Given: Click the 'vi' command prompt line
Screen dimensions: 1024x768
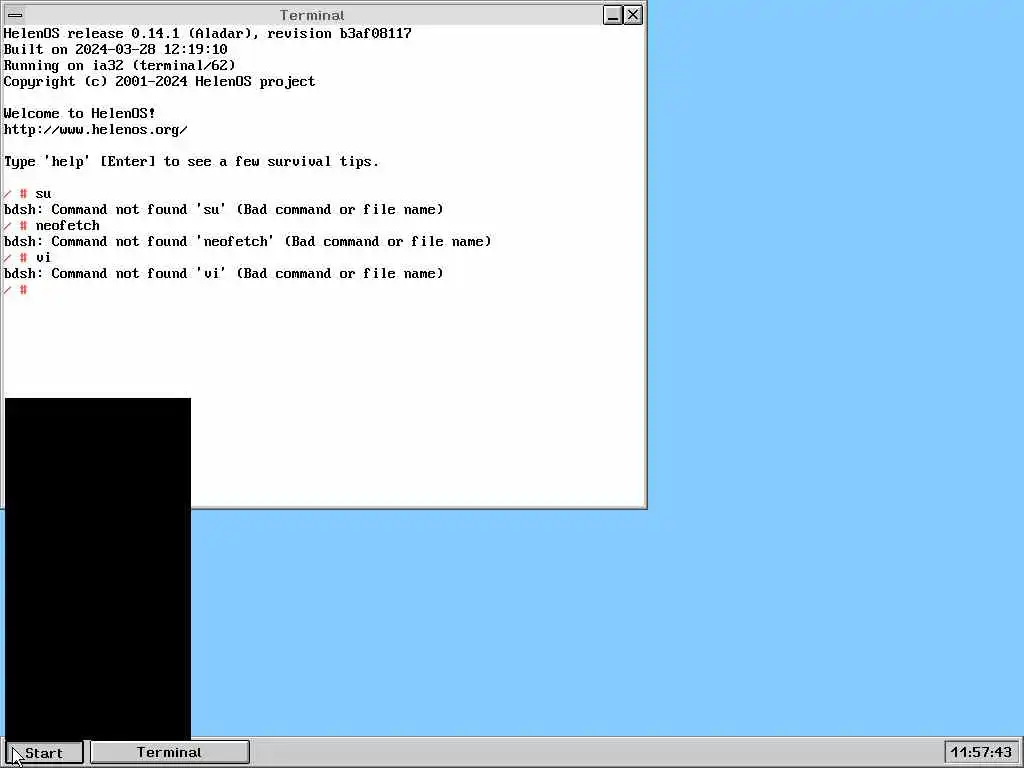Looking at the screenshot, I should click(x=27, y=257).
